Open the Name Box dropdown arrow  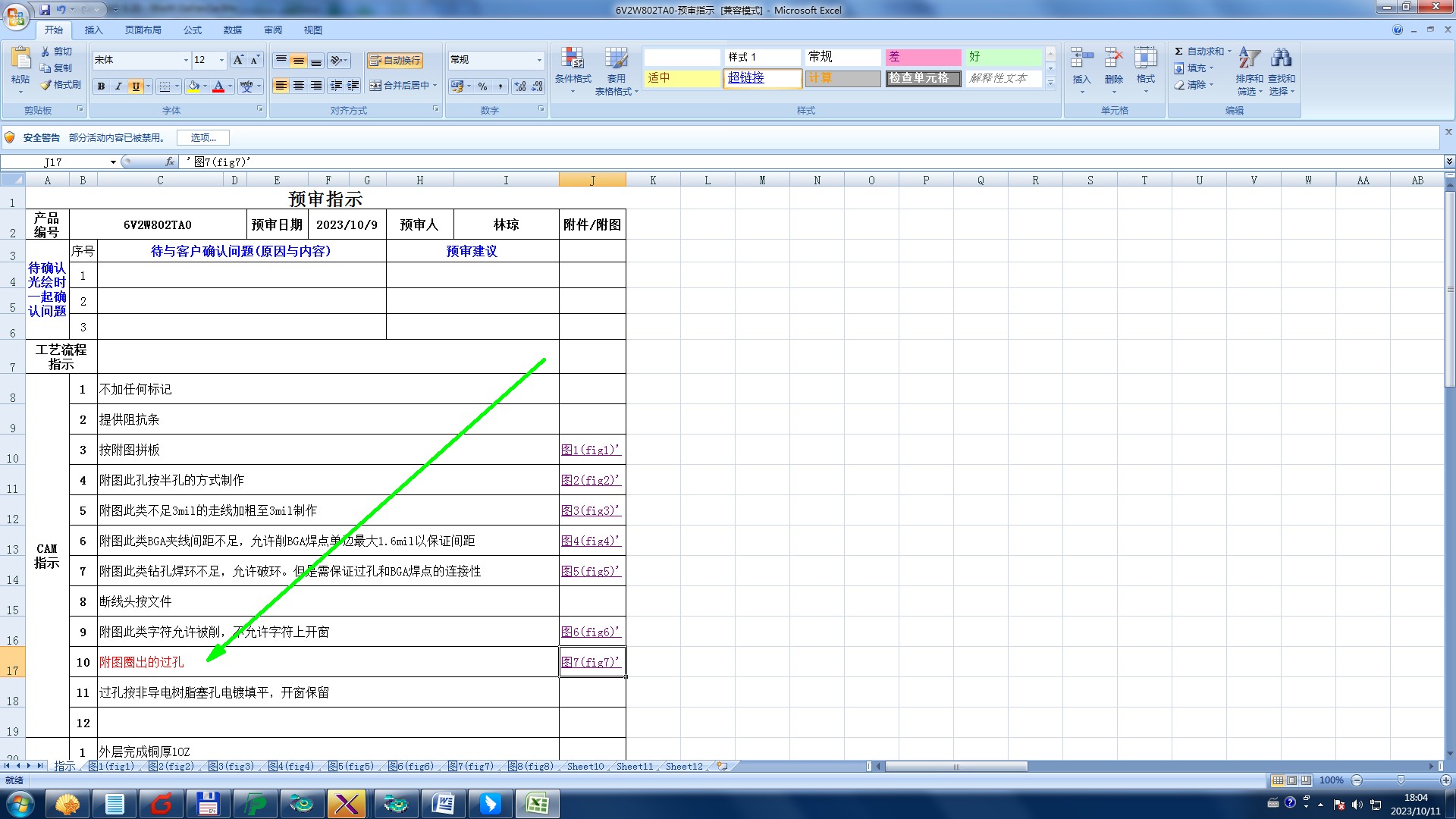tap(113, 162)
